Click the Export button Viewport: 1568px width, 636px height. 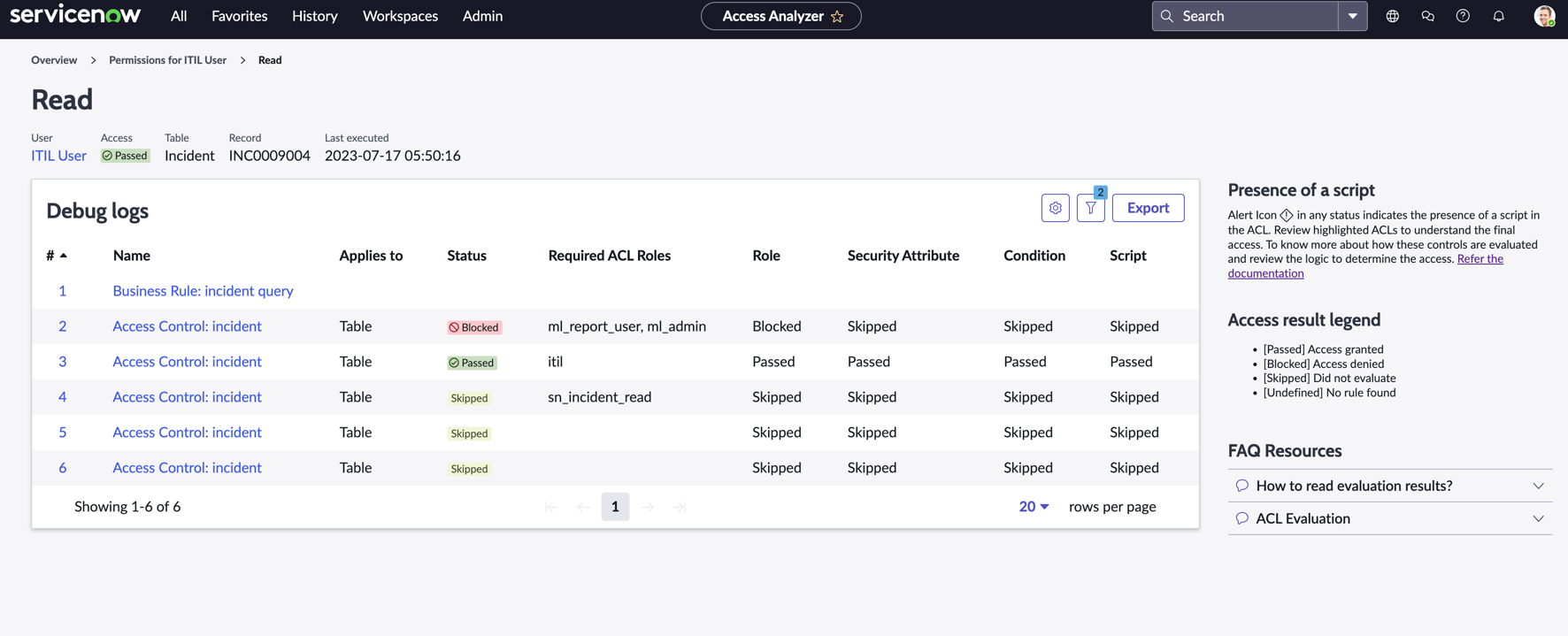pyautogui.click(x=1148, y=208)
